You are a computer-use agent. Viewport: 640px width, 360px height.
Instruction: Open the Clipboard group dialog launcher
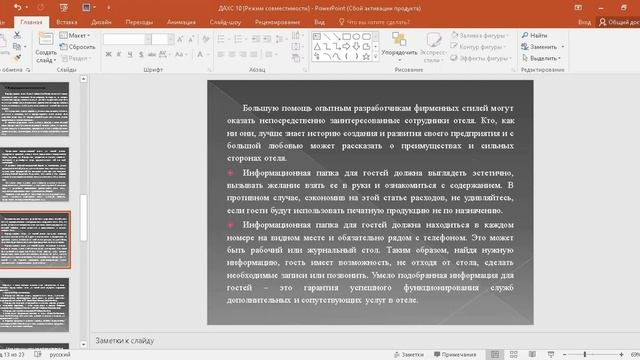[28, 70]
